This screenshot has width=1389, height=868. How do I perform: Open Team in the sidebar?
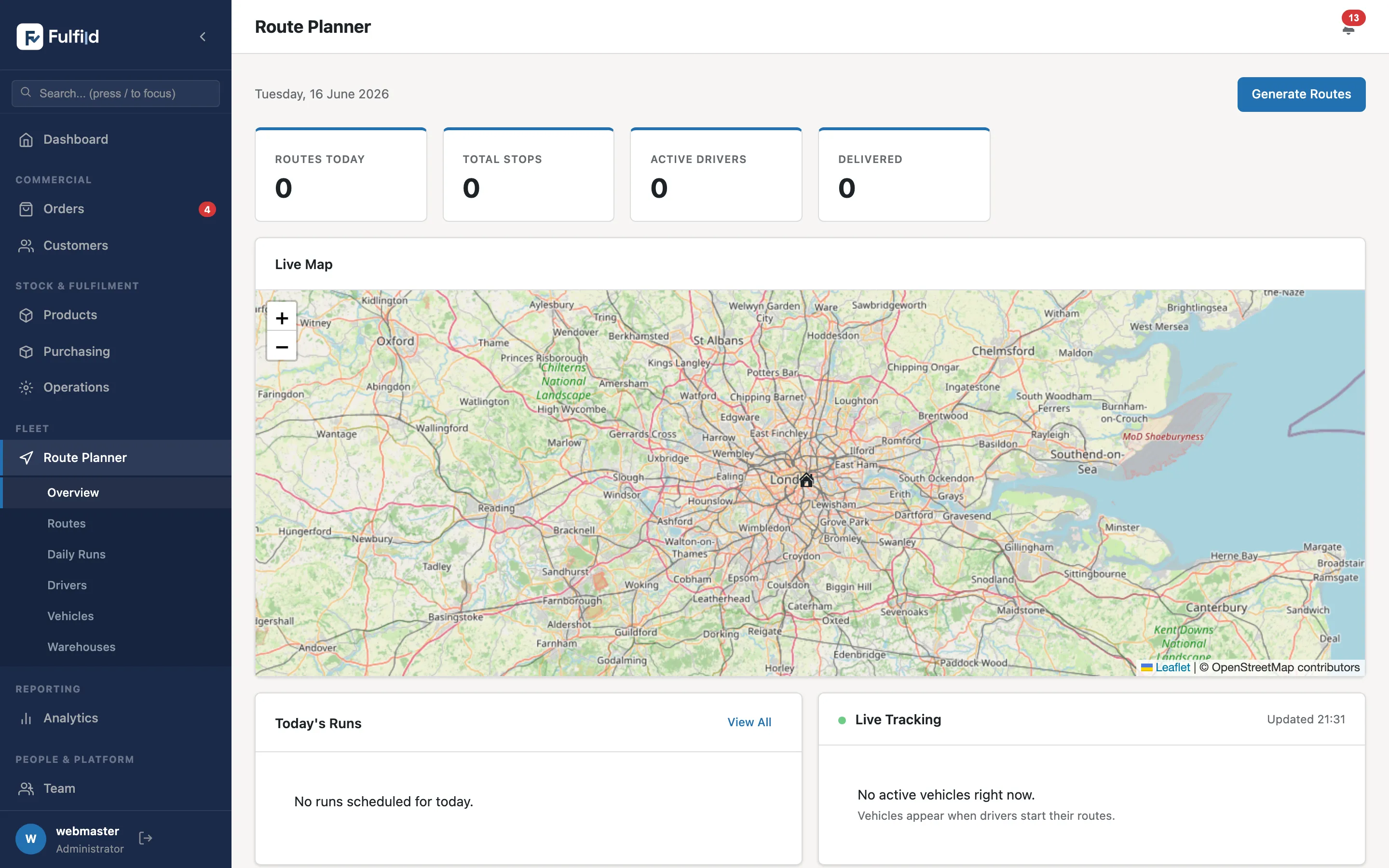(x=115, y=789)
